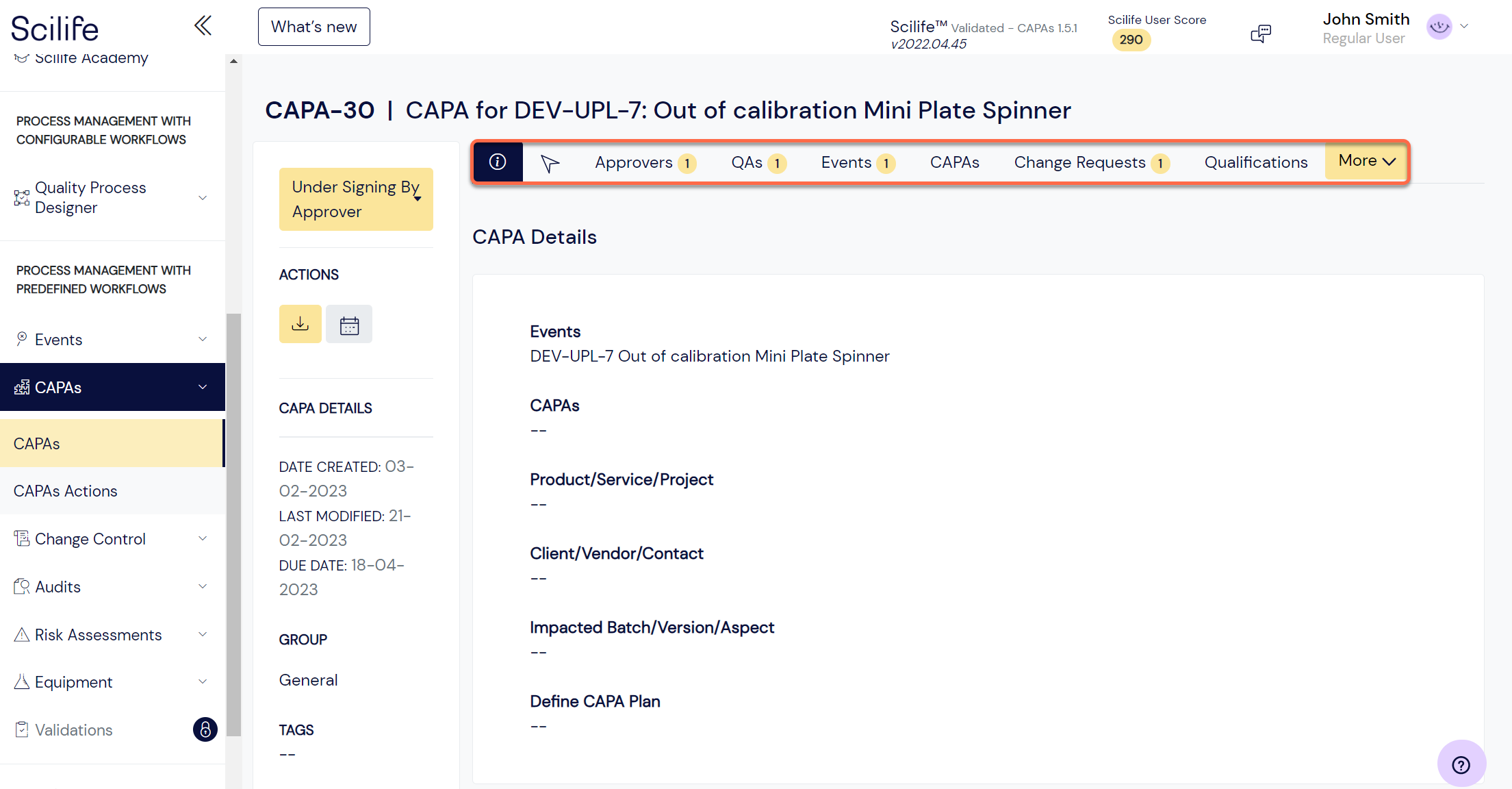Click the Scilife Academy sidebar icon
The width and height of the screenshot is (1512, 789).
[x=21, y=58]
